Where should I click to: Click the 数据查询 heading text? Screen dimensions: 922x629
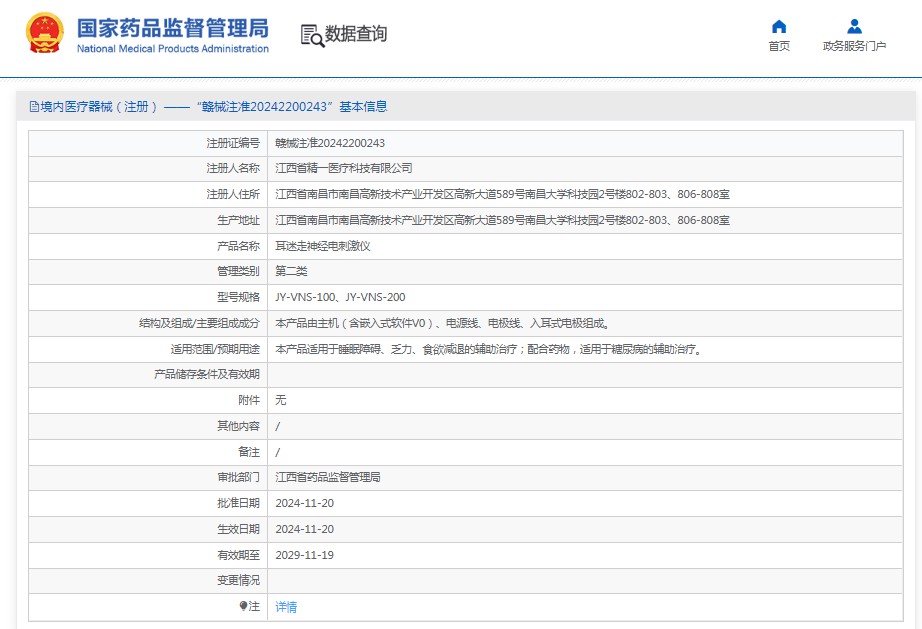[356, 34]
